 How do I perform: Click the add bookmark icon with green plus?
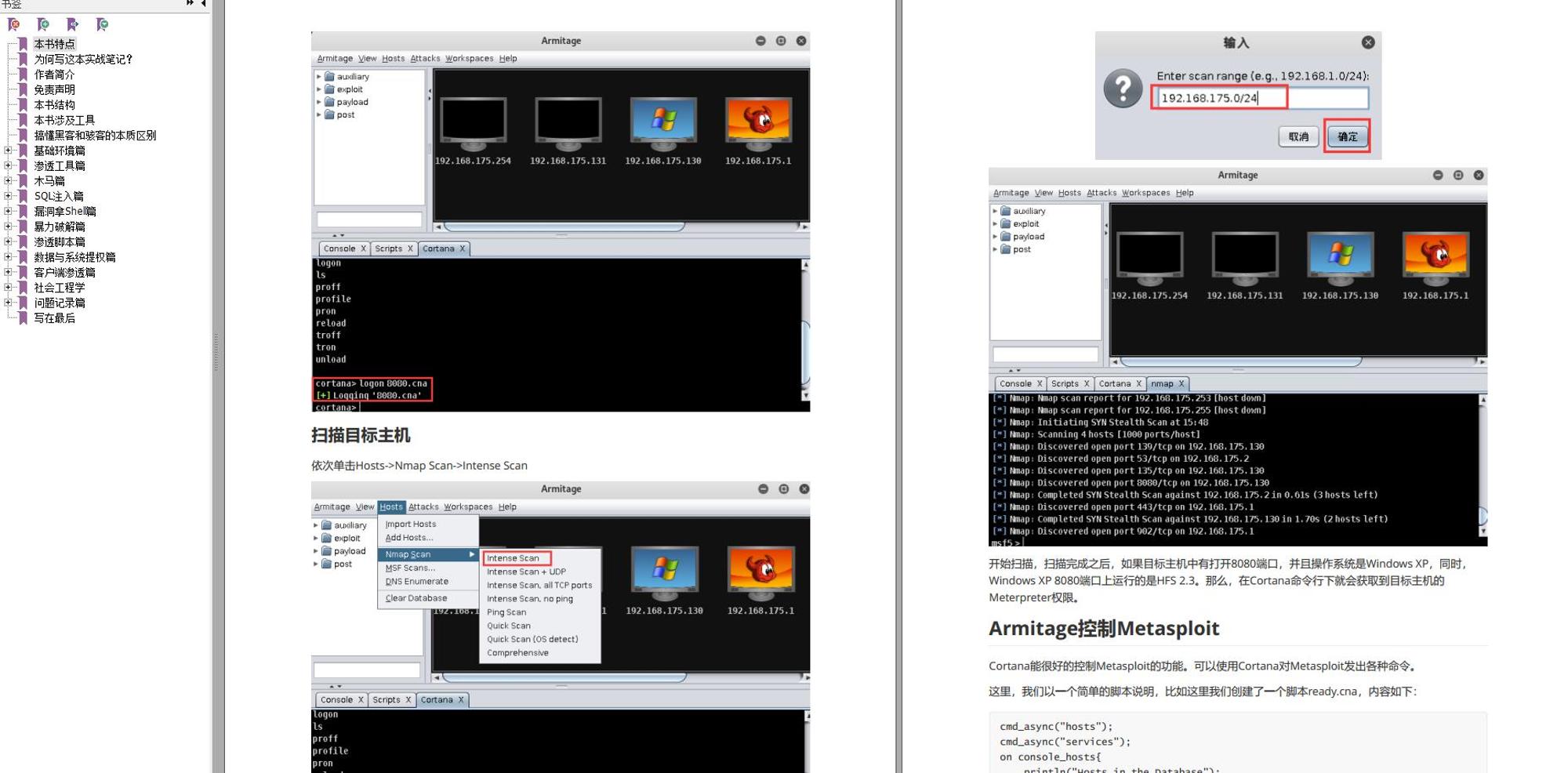pos(43,25)
